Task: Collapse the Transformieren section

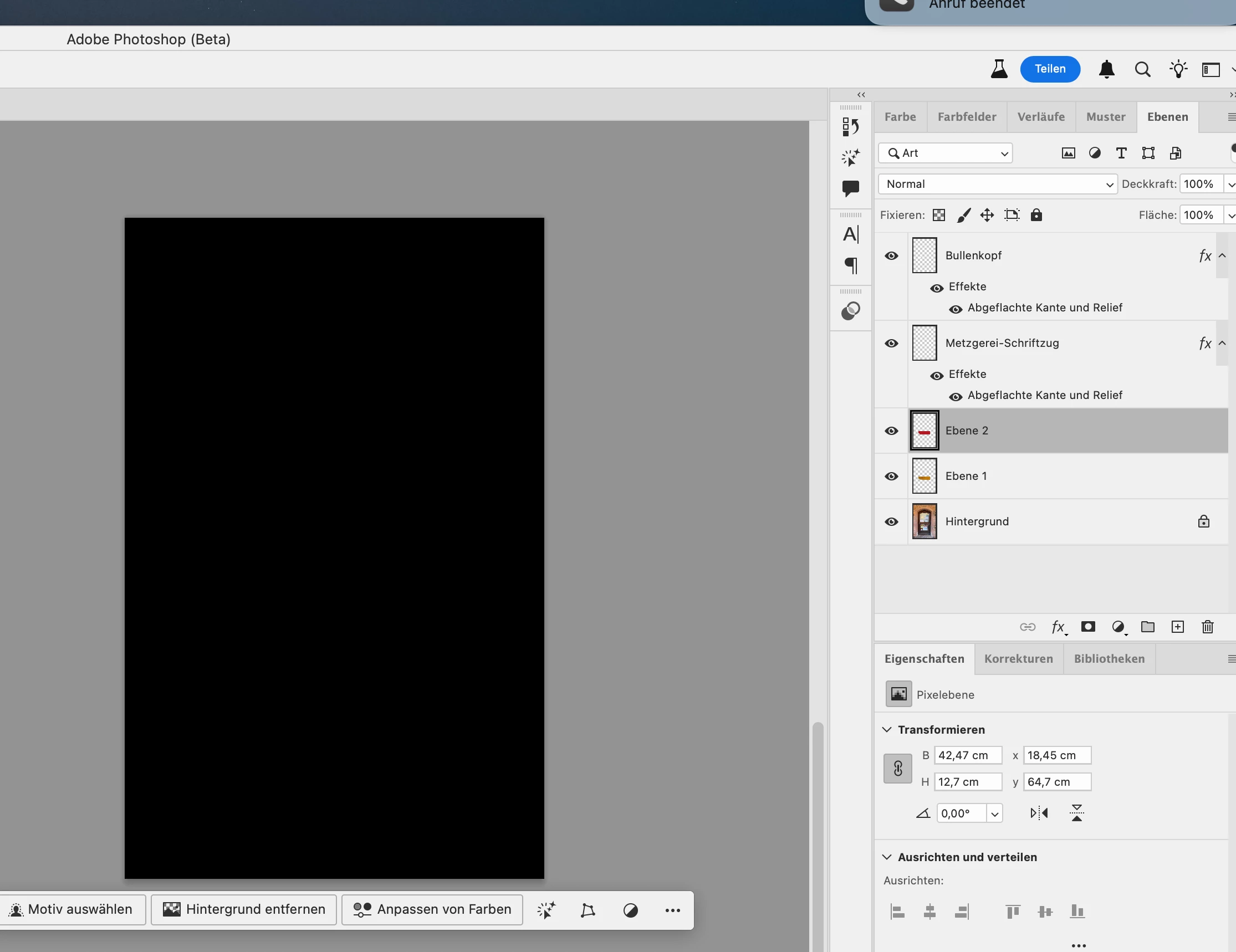Action: [x=887, y=730]
